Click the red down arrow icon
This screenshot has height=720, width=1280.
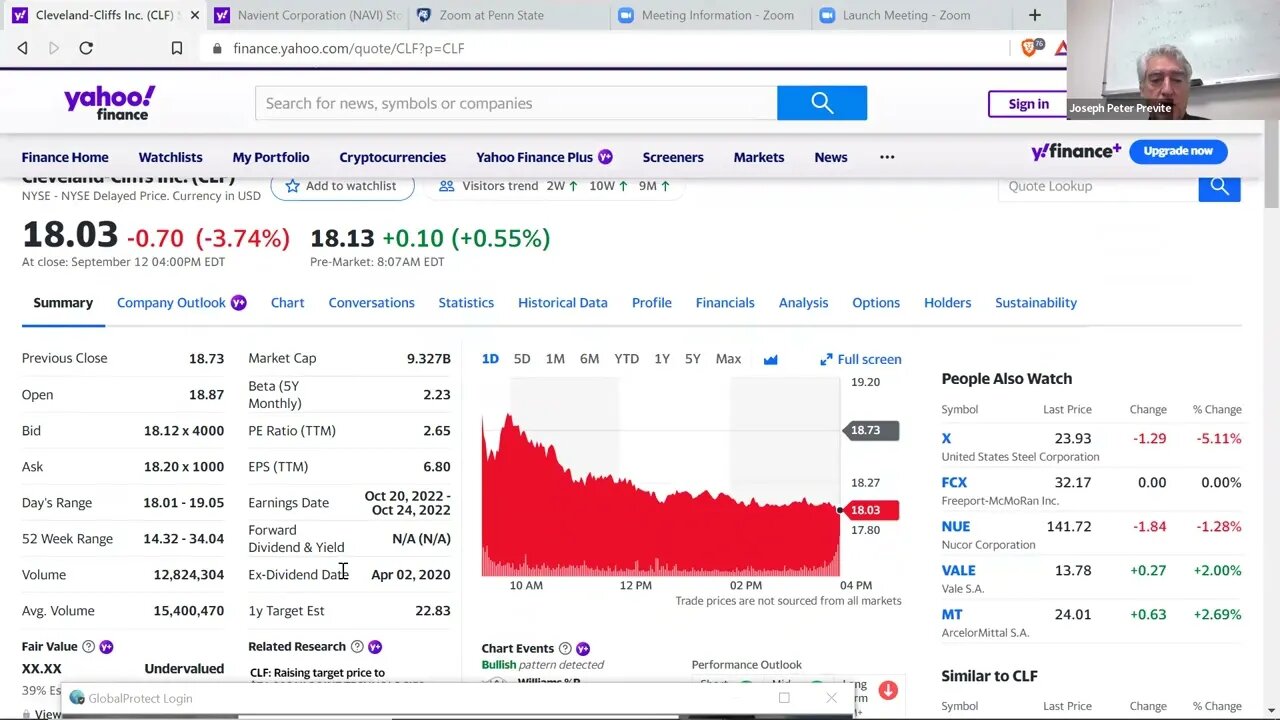click(x=888, y=690)
